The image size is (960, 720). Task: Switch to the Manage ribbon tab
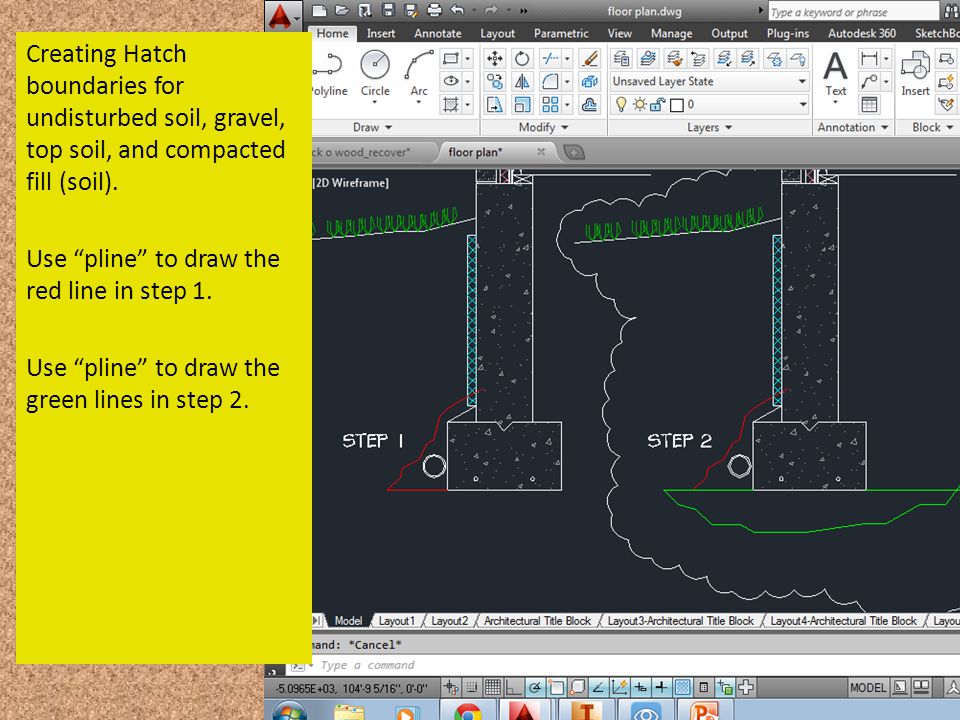click(x=672, y=34)
